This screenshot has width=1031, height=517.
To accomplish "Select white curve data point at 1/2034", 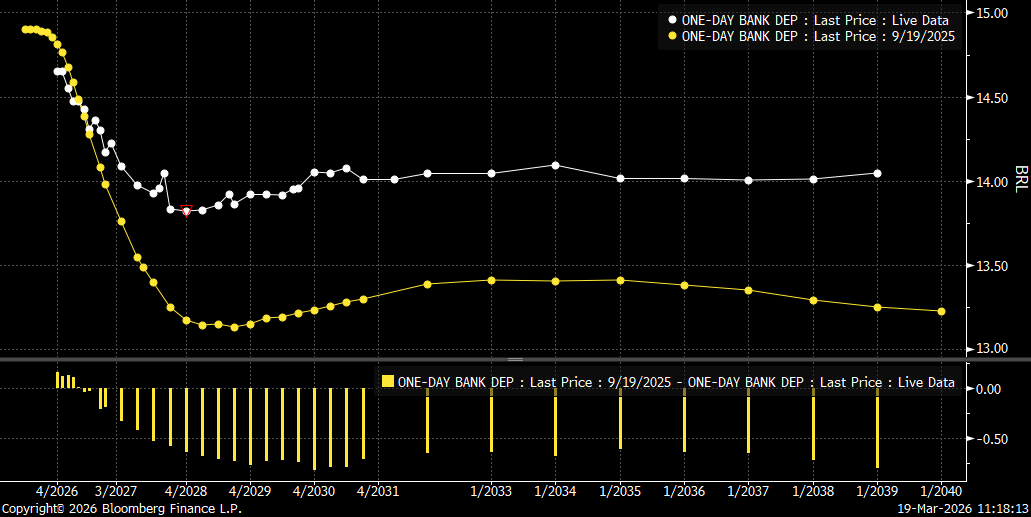I will pyautogui.click(x=556, y=166).
